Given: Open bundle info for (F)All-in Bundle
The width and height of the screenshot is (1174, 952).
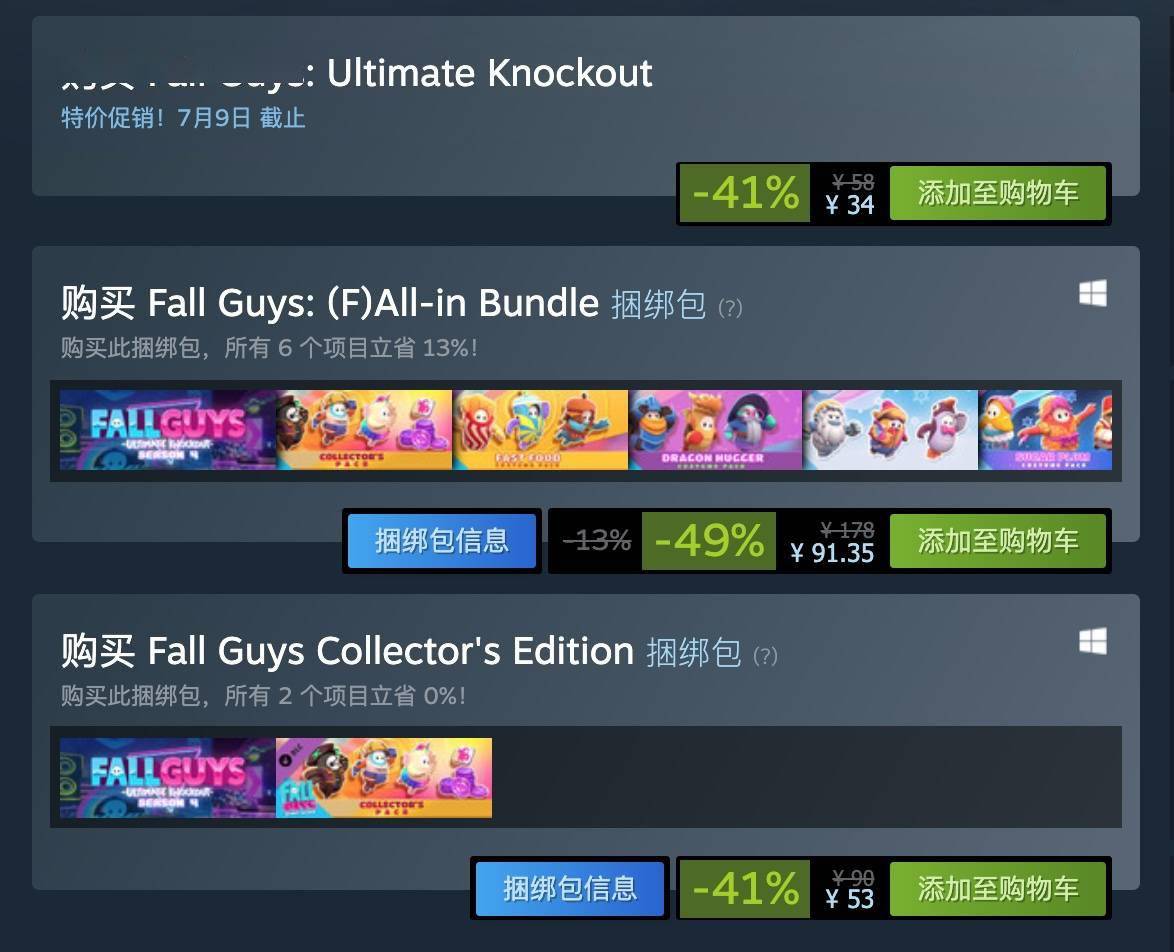Looking at the screenshot, I should pos(442,541).
